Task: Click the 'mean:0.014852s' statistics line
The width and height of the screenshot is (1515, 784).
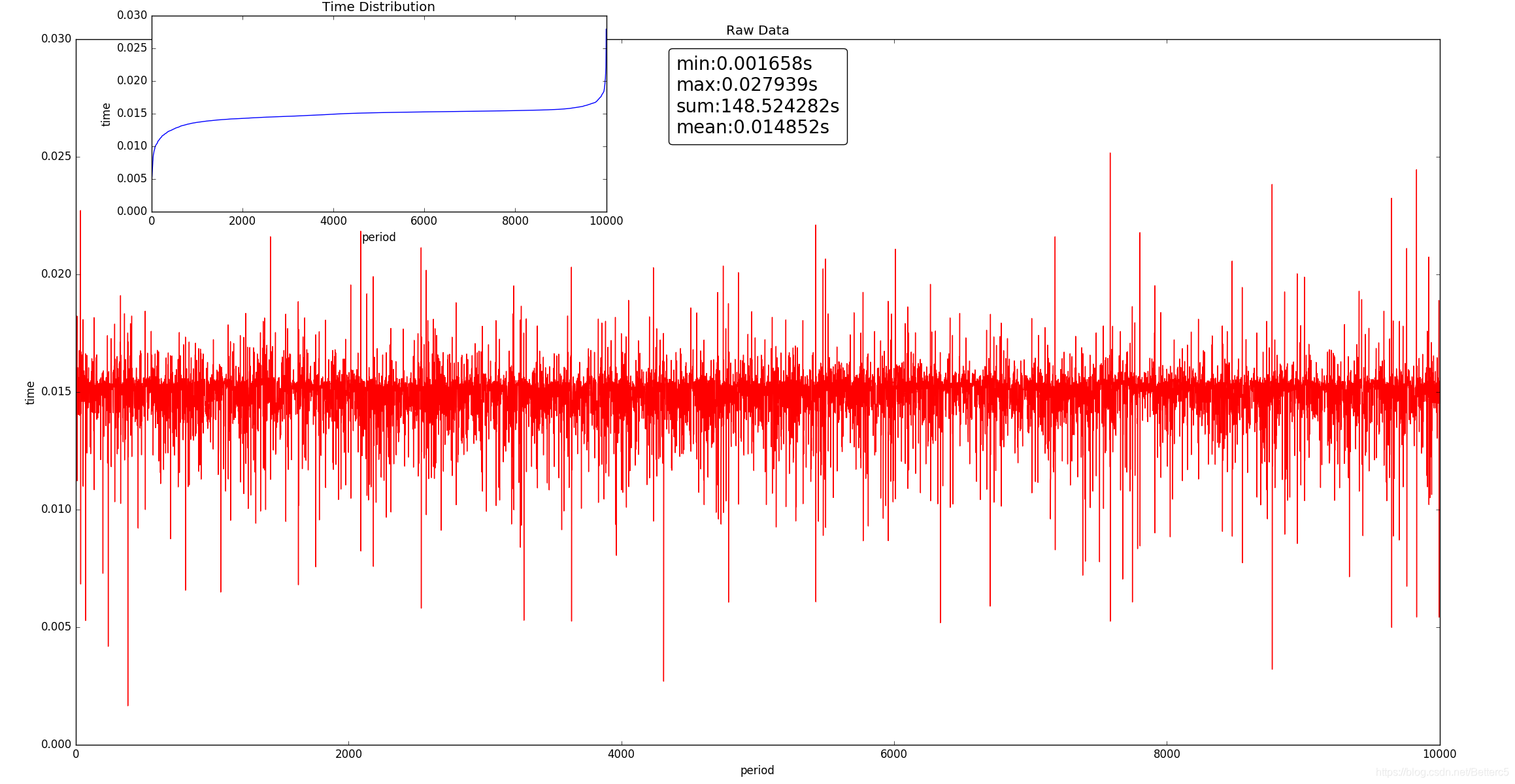Action: coord(752,127)
